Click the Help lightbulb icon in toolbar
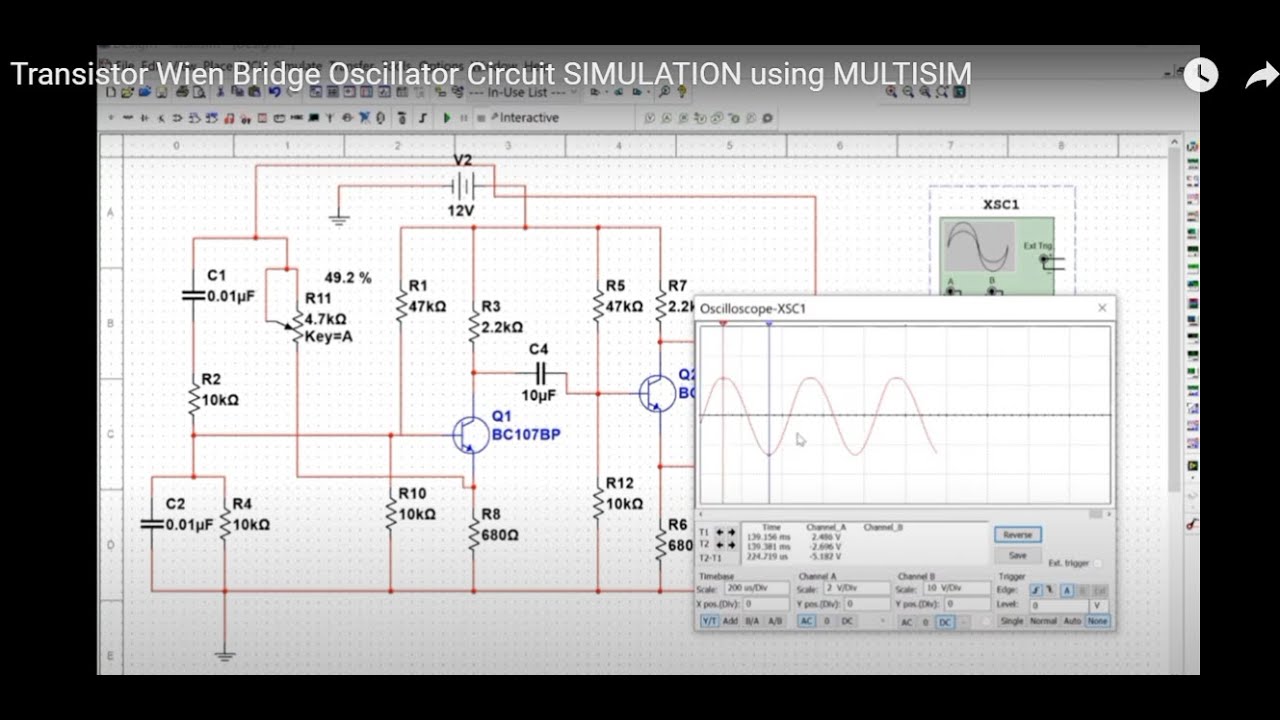The image size is (1280, 720). coord(682,92)
